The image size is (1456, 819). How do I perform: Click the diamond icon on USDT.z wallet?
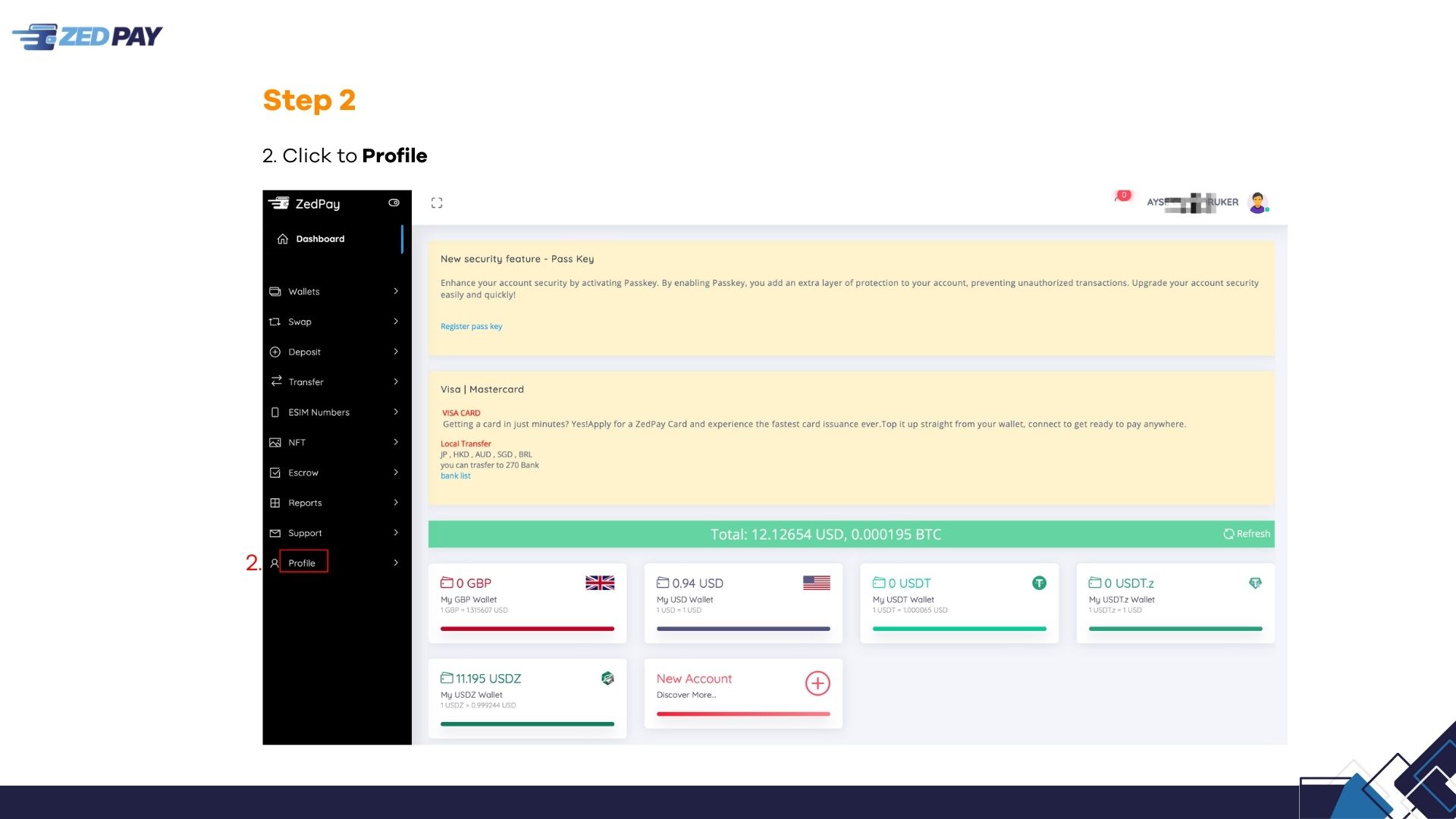tap(1256, 582)
